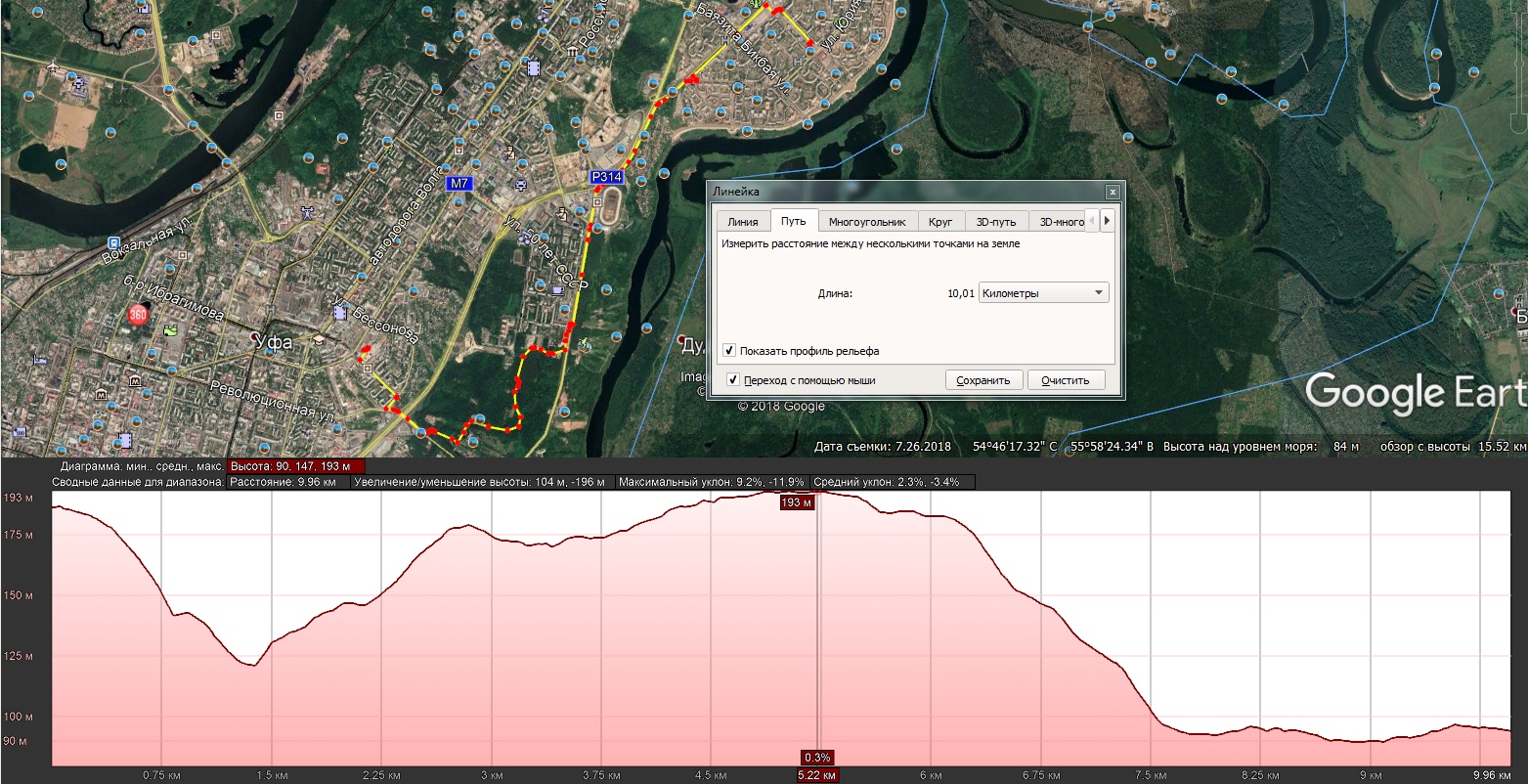Click the 193 m elevation profile cursor

click(796, 502)
